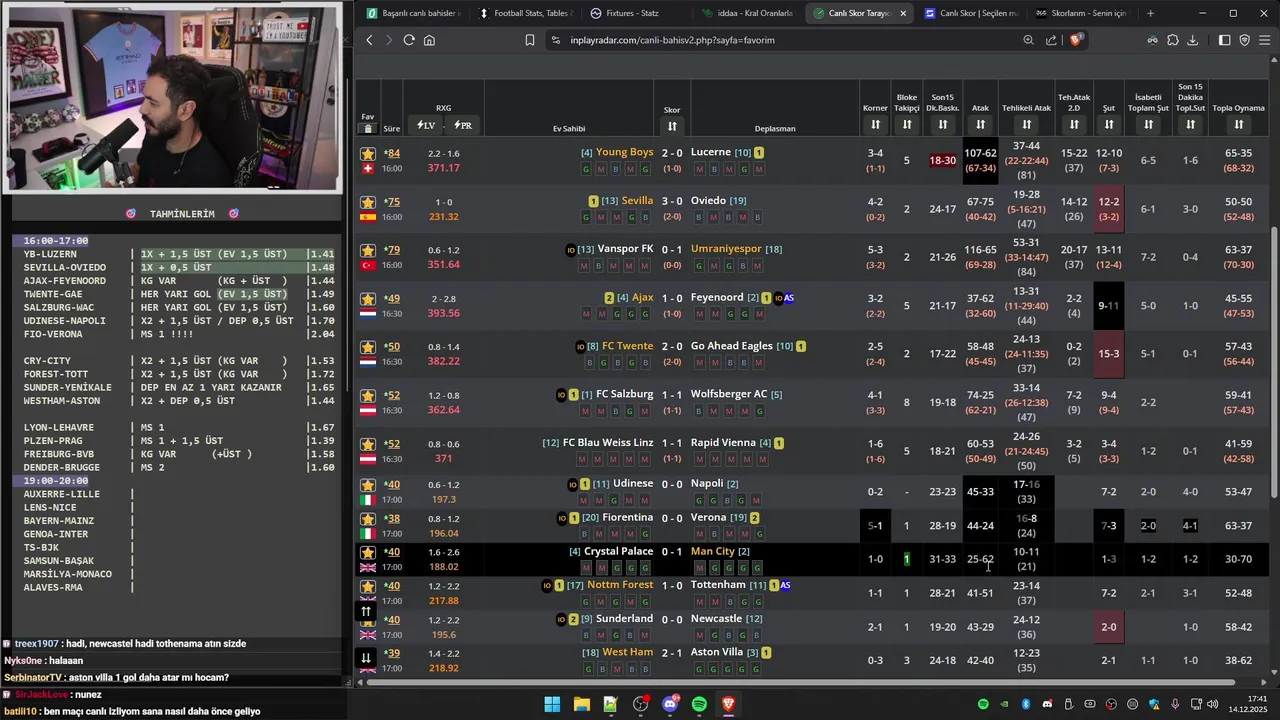The width and height of the screenshot is (1280, 720).
Task: Toggle favorite star for FC Salzburg match
Action: coord(368,396)
